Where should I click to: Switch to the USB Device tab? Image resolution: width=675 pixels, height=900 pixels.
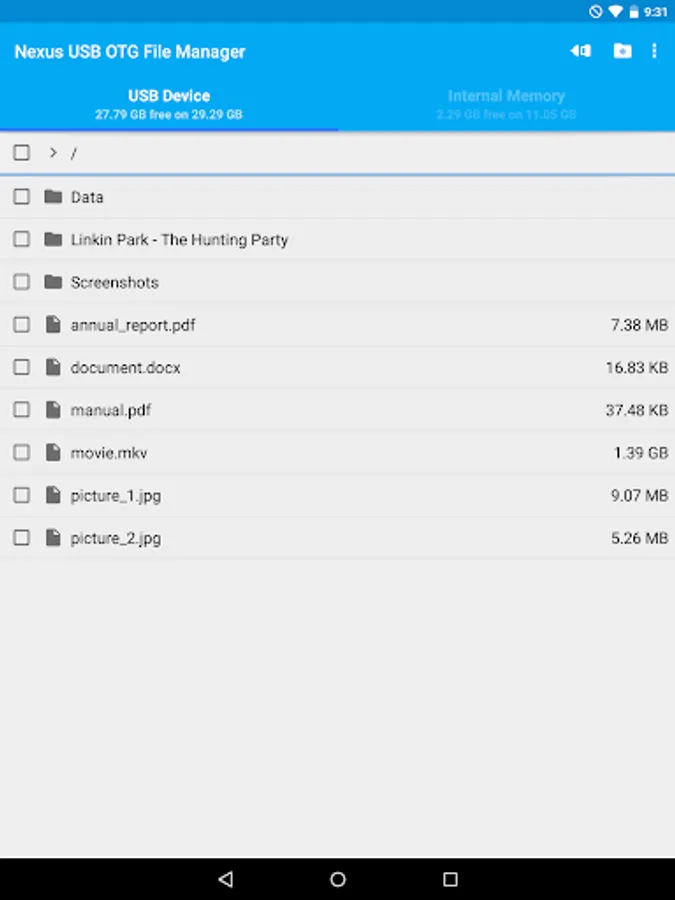pyautogui.click(x=169, y=104)
